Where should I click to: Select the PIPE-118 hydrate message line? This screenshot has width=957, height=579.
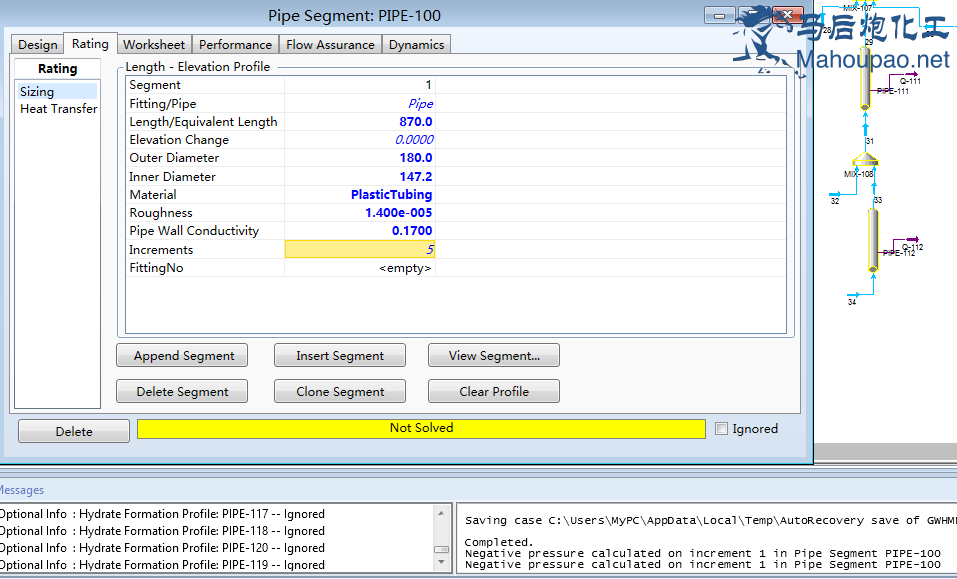[162, 531]
